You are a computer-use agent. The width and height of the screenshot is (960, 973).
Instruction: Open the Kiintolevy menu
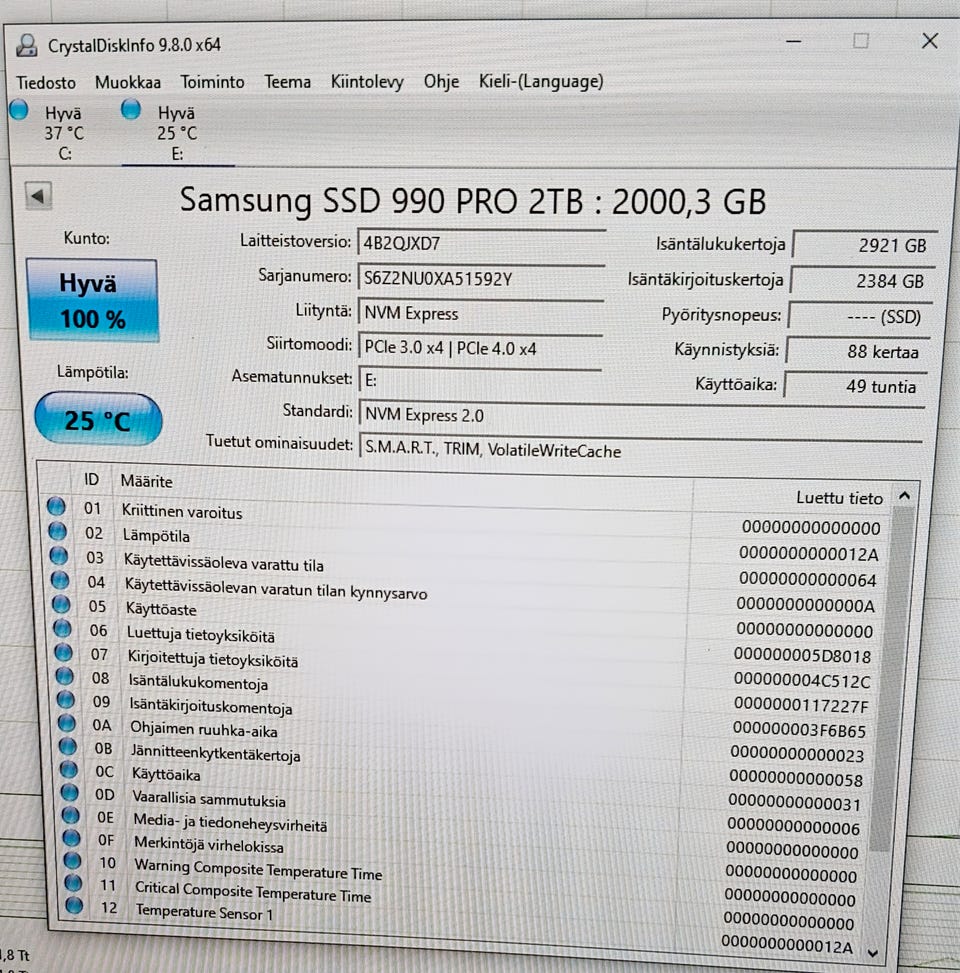pyautogui.click(x=367, y=82)
